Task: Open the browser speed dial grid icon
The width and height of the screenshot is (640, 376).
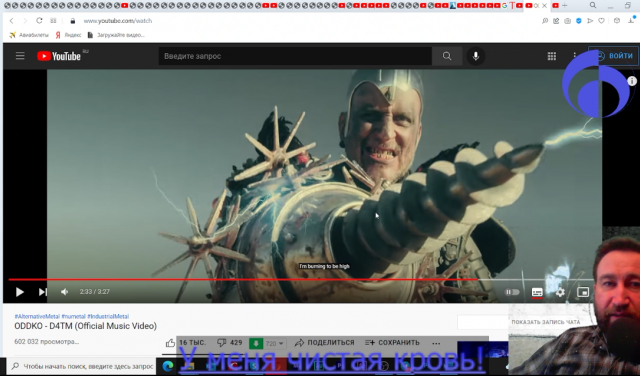Action: pyautogui.click(x=53, y=20)
